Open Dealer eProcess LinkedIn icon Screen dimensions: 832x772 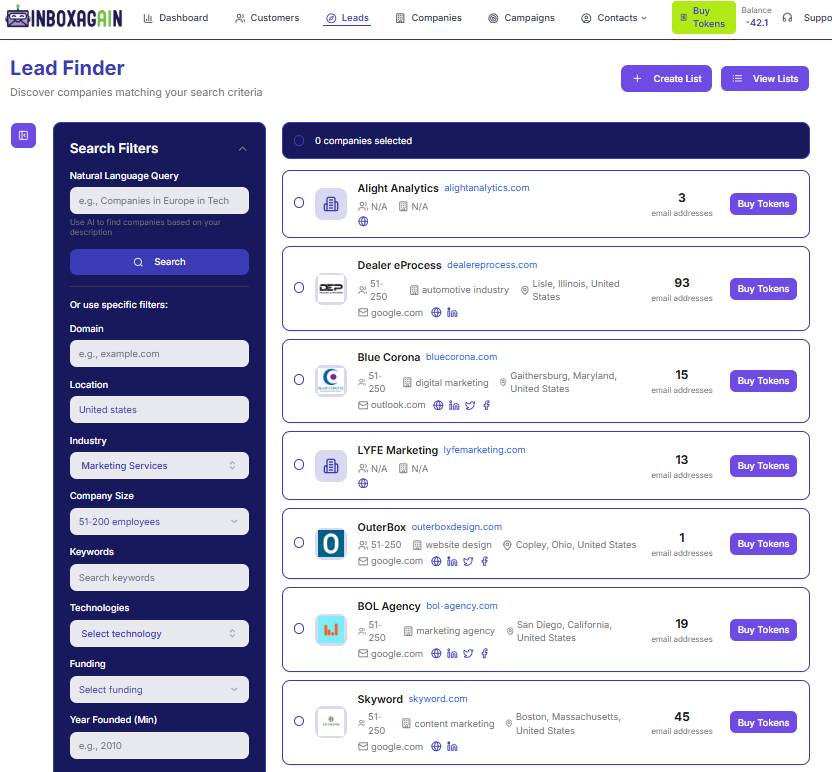click(x=452, y=313)
